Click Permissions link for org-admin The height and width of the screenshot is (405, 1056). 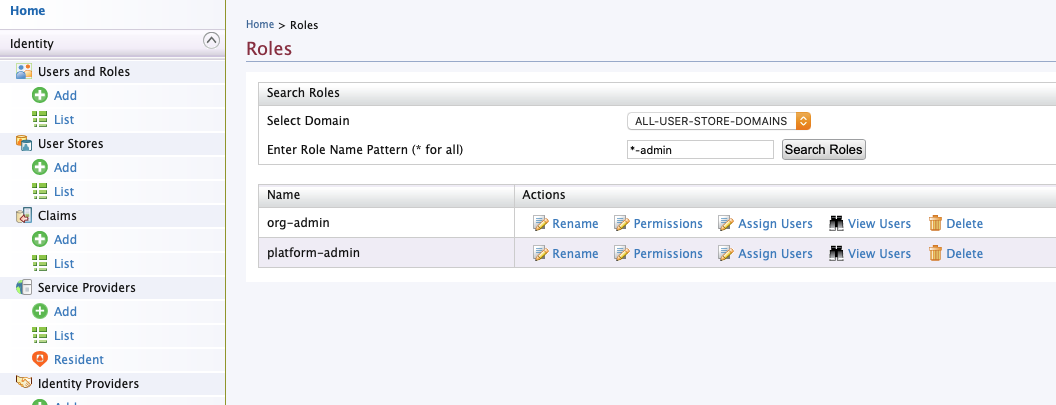tap(668, 224)
